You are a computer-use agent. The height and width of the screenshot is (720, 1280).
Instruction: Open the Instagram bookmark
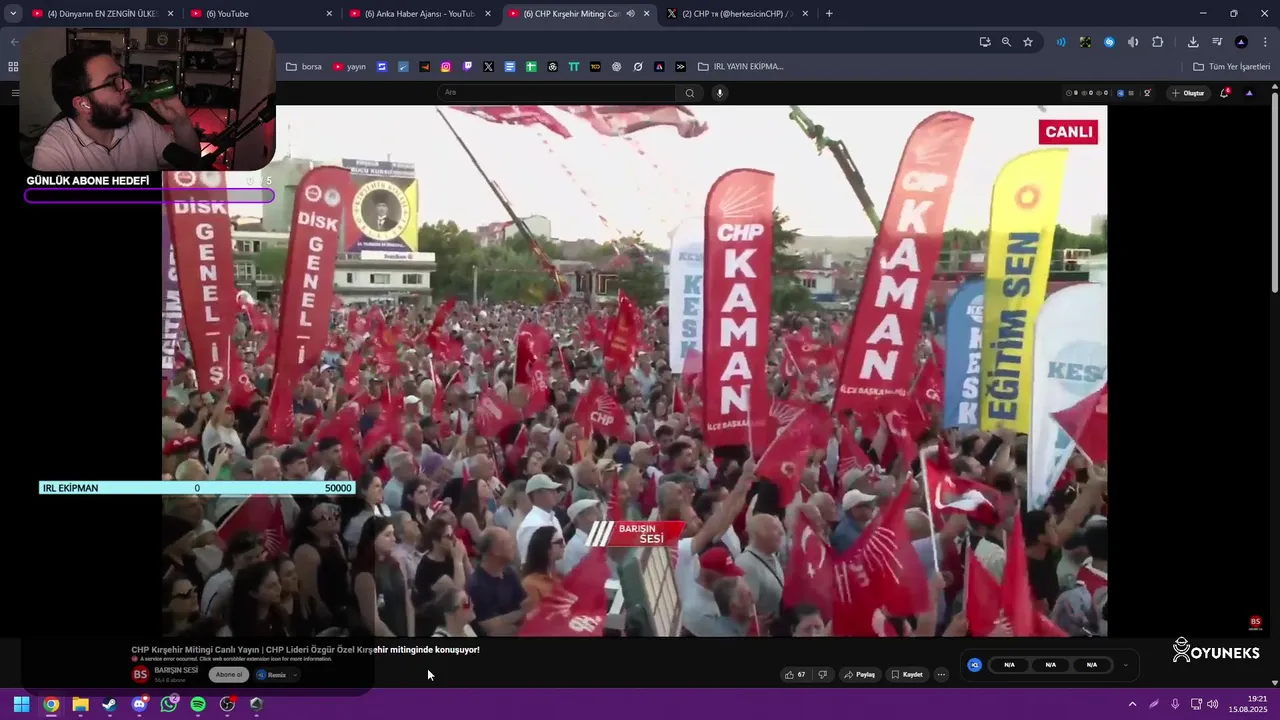click(446, 67)
